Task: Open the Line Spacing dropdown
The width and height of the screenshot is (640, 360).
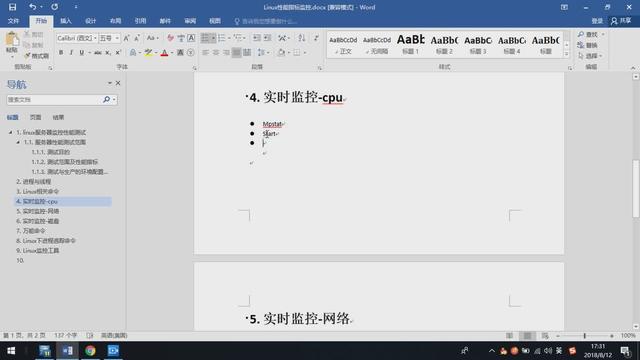Action: [262, 52]
